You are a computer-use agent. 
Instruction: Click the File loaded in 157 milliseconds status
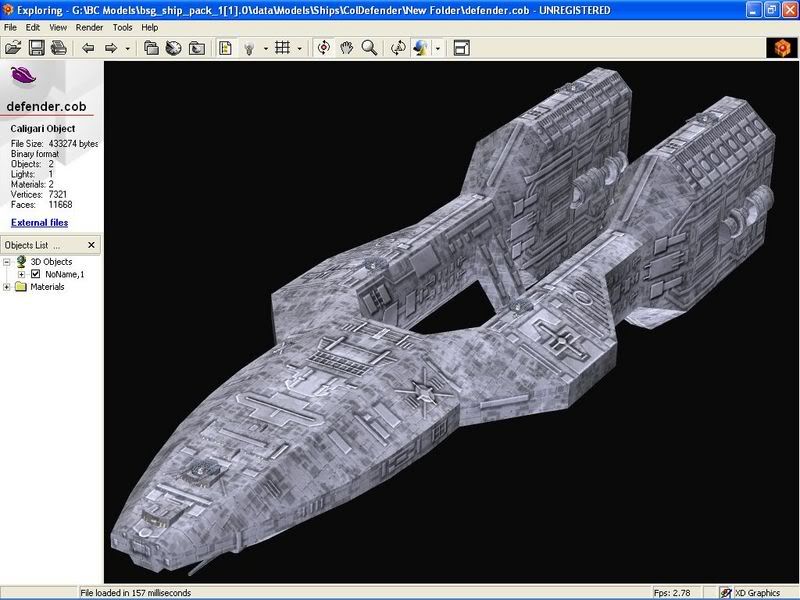tap(135, 593)
